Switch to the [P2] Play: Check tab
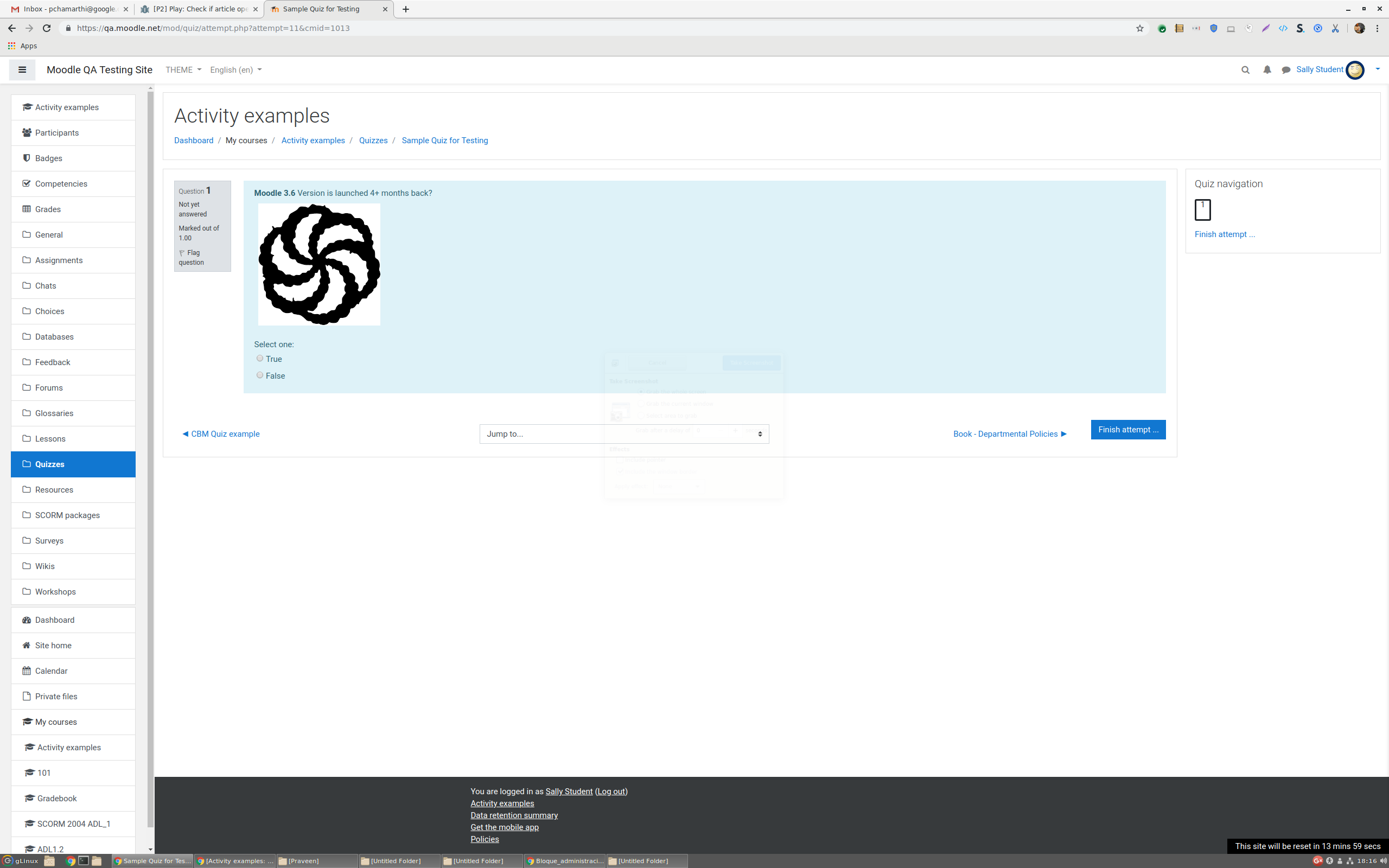 click(x=199, y=9)
